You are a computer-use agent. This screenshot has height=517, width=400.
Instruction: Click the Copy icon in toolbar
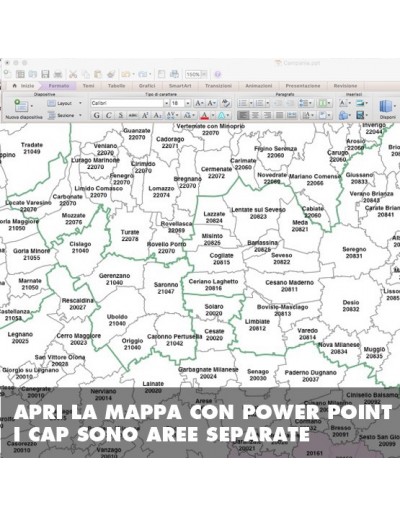pos(86,74)
